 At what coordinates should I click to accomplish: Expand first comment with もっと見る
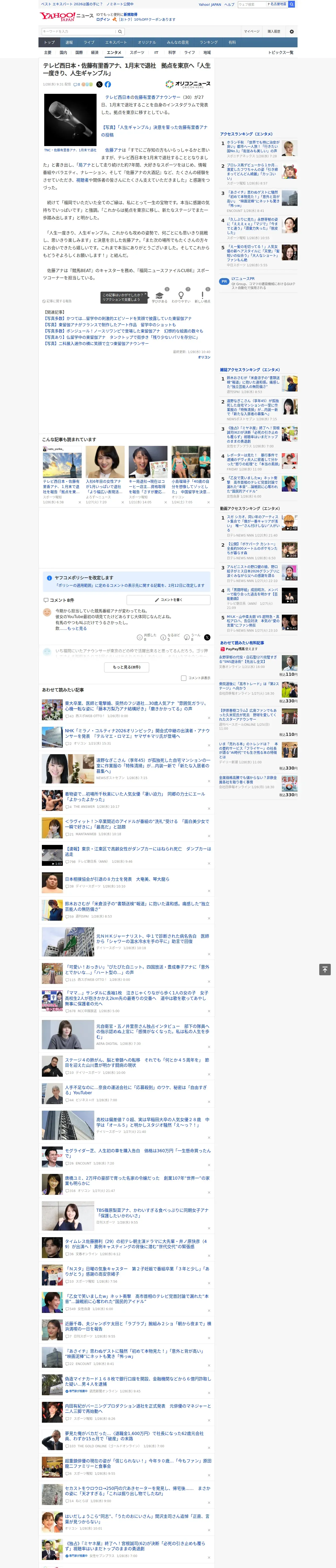click(x=77, y=628)
